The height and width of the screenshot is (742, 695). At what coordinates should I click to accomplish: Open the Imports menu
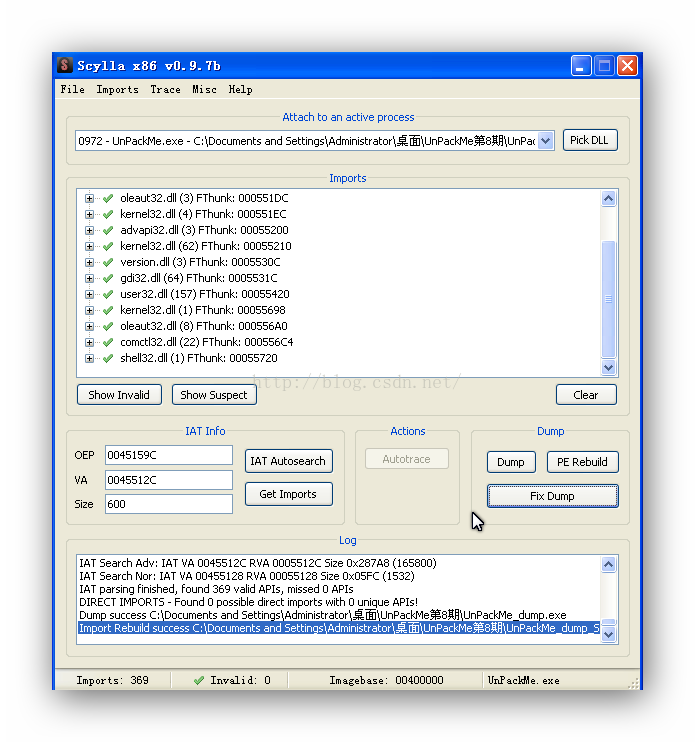[x=117, y=89]
